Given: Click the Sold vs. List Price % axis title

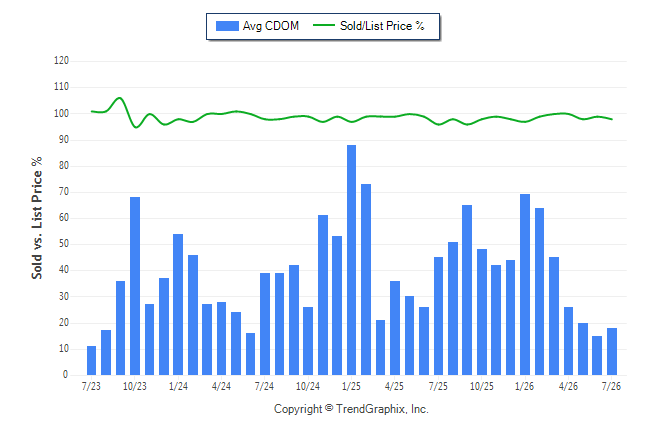Looking at the screenshot, I should tap(37, 218).
